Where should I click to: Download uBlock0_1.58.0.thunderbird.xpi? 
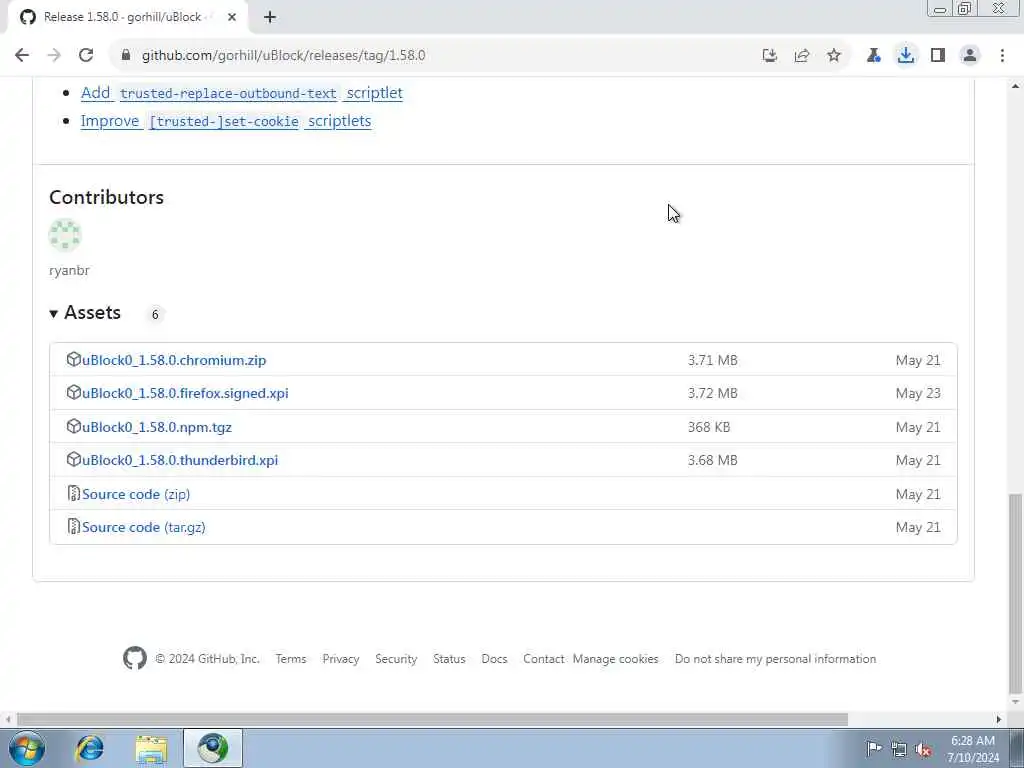[180, 460]
